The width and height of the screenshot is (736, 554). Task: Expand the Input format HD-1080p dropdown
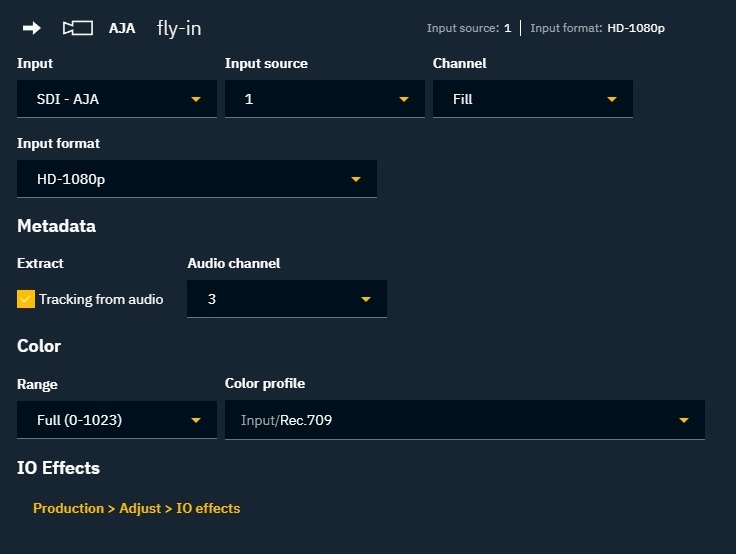pos(197,179)
